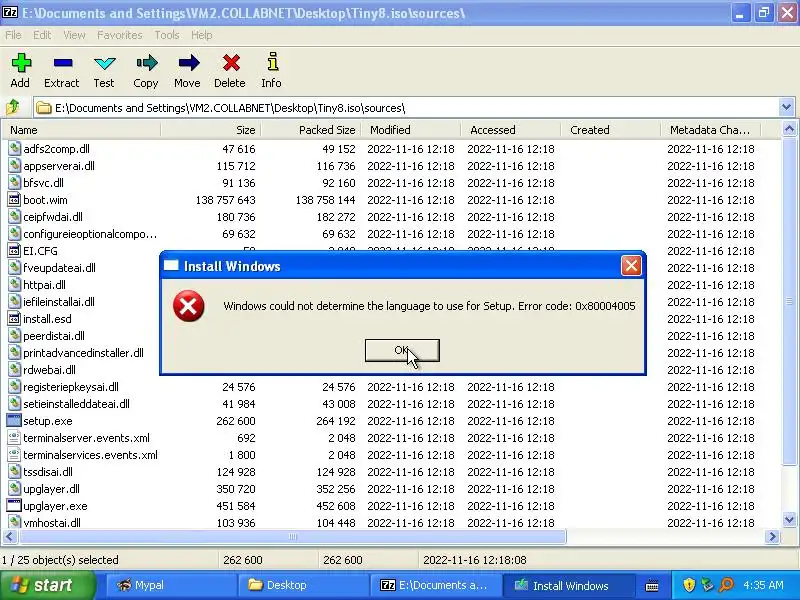800x600 pixels.
Task: Sort by Accessed column header
Action: tap(510, 130)
